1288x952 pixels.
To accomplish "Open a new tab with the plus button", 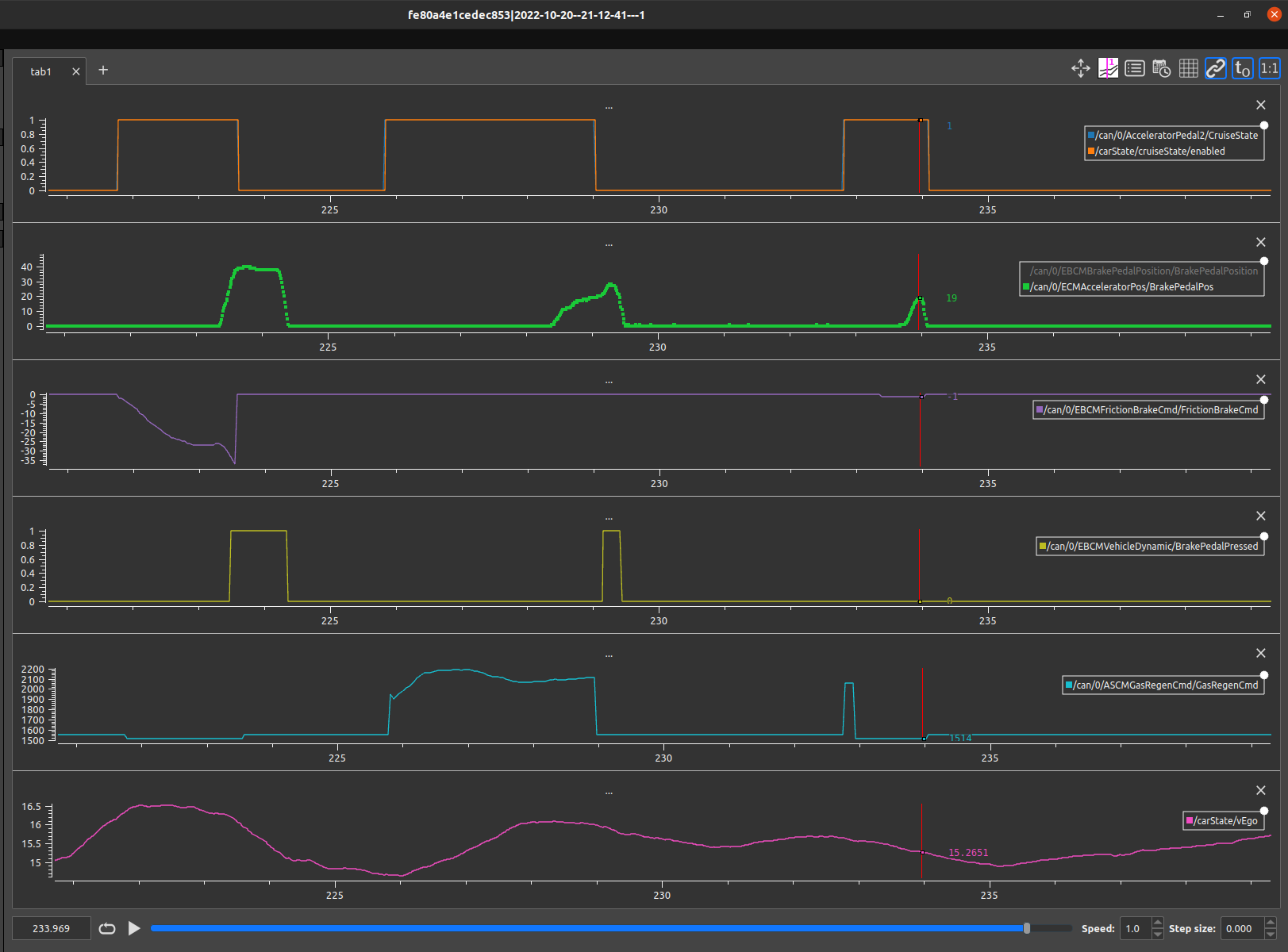I will pyautogui.click(x=102, y=70).
